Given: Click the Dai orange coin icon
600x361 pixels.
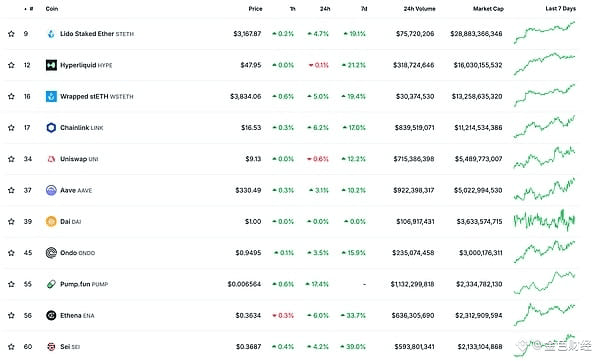Looking at the screenshot, I should coord(51,221).
